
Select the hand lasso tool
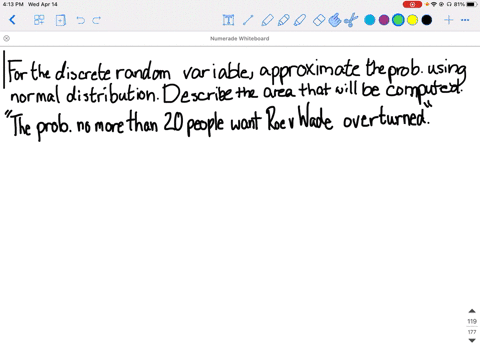pyautogui.click(x=335, y=20)
